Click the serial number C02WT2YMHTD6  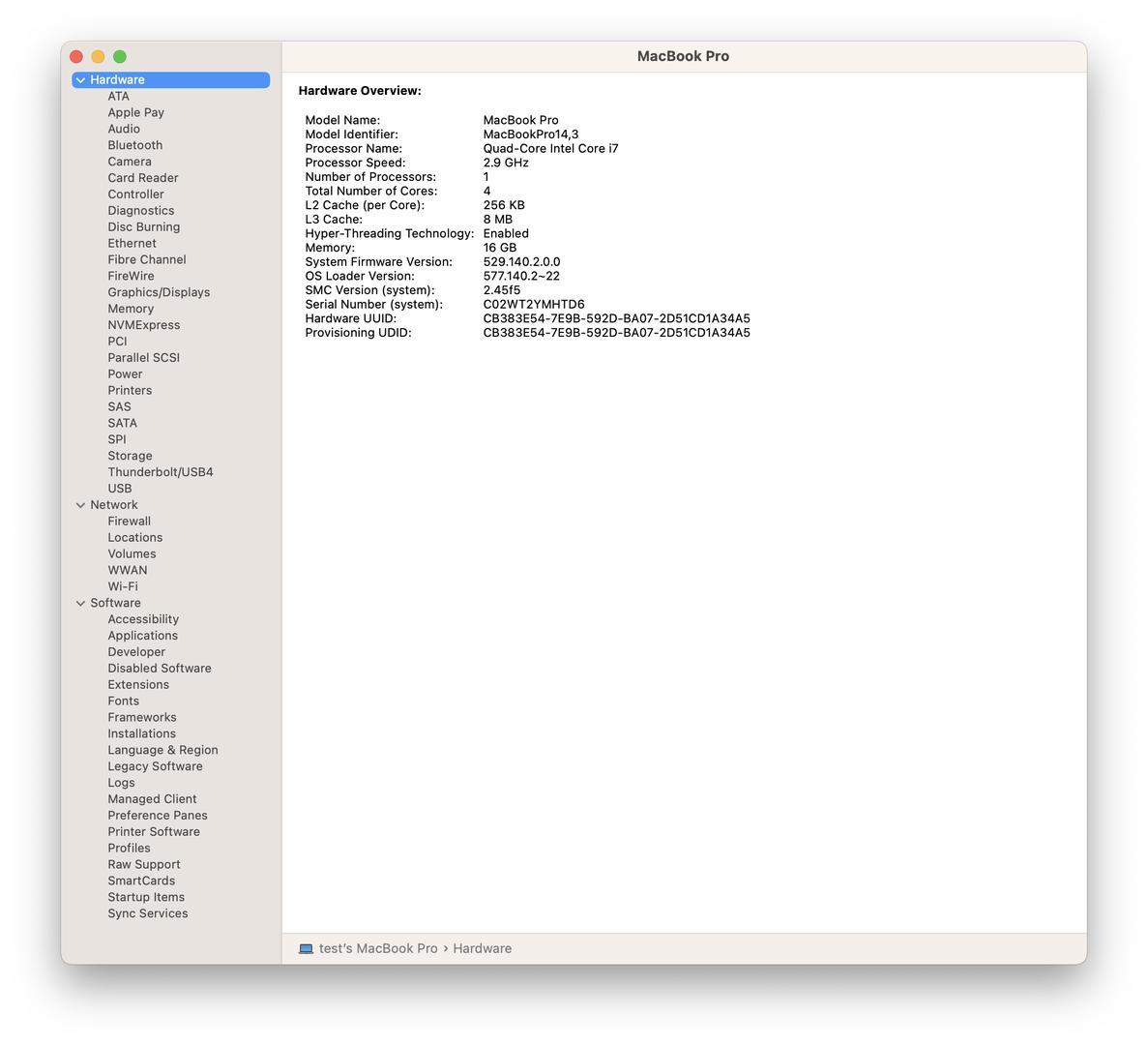[x=533, y=305]
